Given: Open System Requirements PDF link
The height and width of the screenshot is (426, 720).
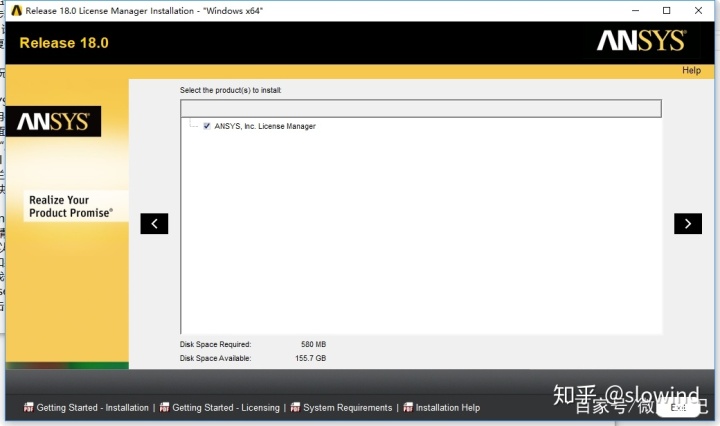Looking at the screenshot, I should [x=347, y=408].
